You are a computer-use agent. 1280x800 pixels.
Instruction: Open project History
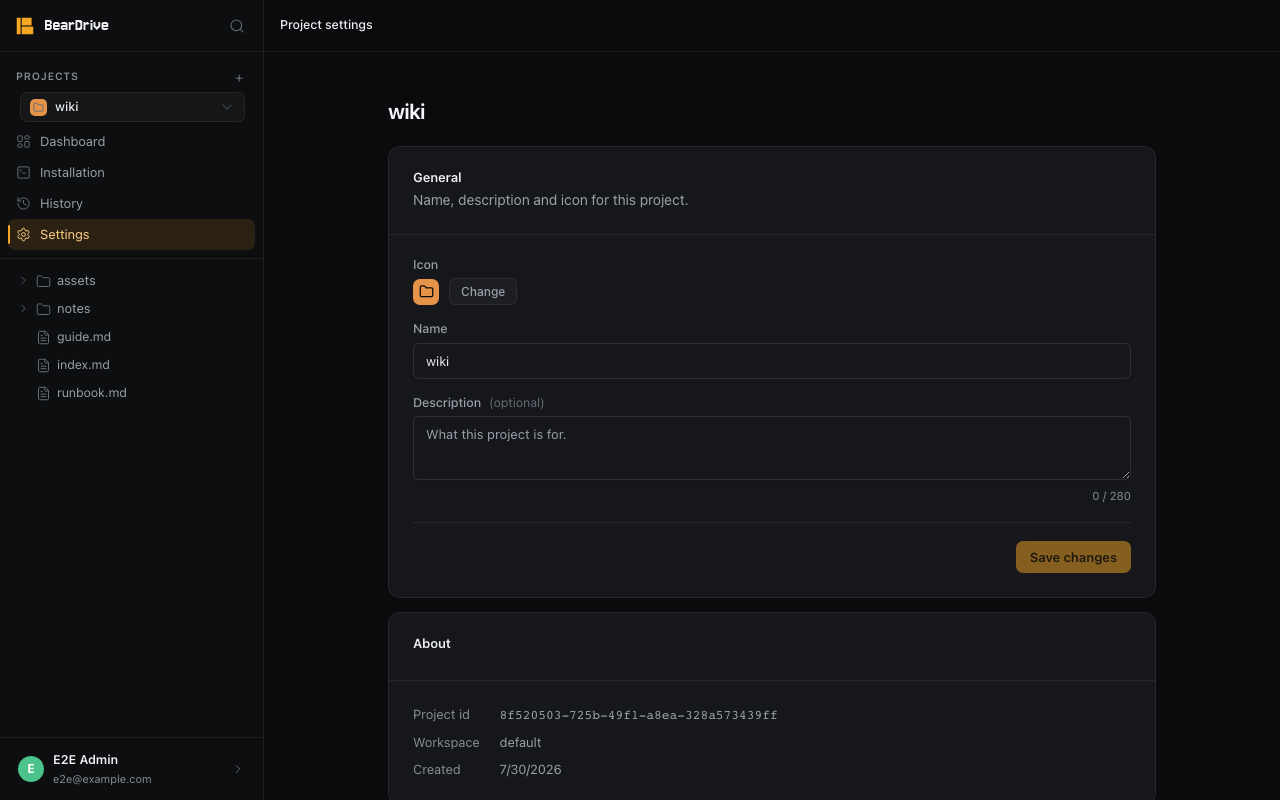click(x=131, y=204)
